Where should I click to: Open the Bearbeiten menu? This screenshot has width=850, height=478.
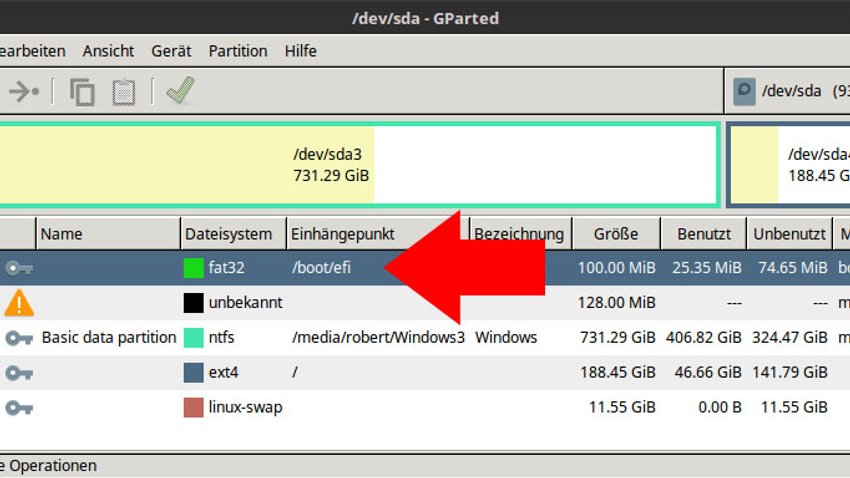click(33, 51)
